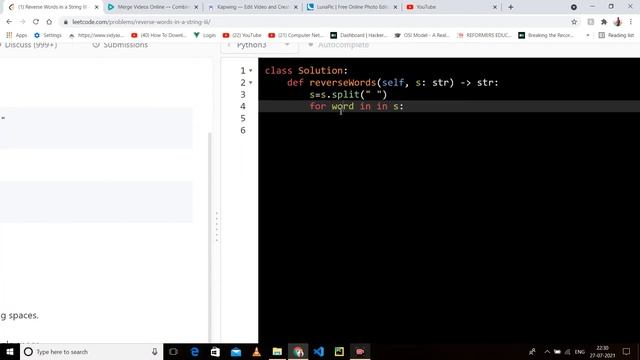Open PyCharm from the taskbar
Screen dimensions: 640x360
point(339,351)
